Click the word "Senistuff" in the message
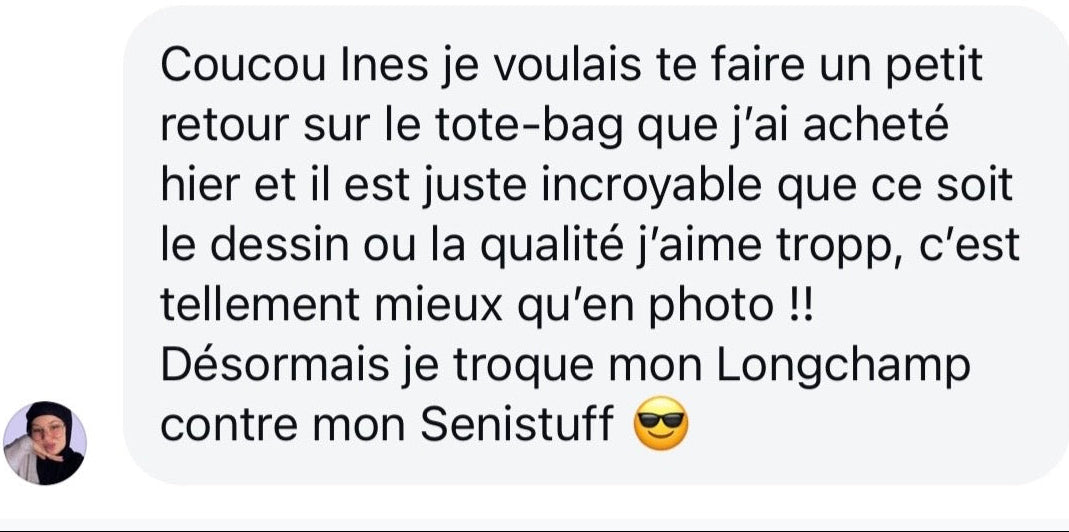Viewport: 1069px width, 532px height. (517, 424)
